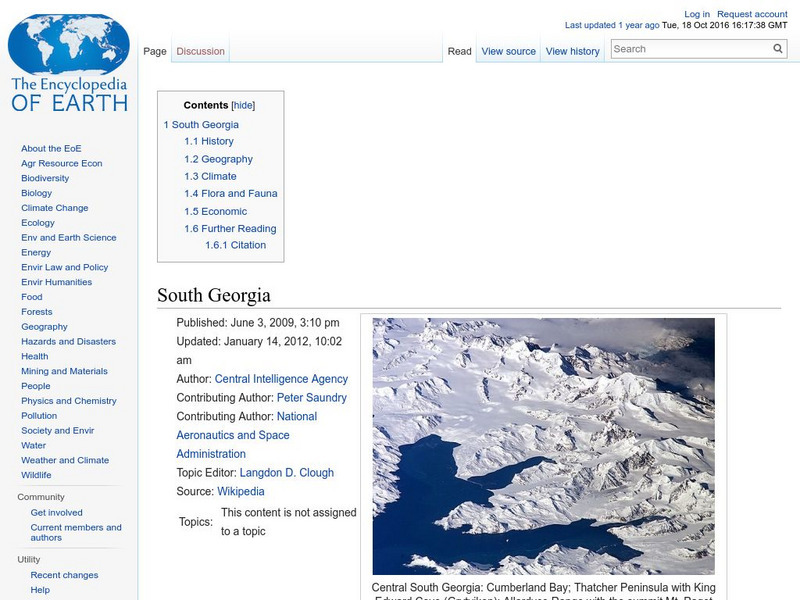Open Mining and Materials topic
Image resolution: width=800 pixels, height=600 pixels.
[x=64, y=371]
